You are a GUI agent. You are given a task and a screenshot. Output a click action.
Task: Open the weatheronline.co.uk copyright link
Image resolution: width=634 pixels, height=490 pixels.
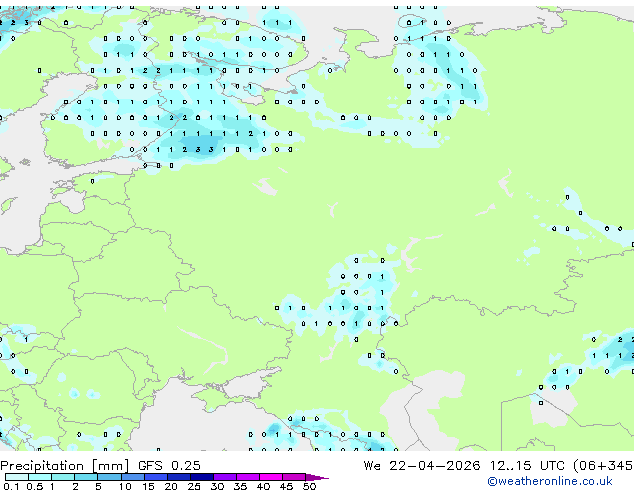click(x=550, y=481)
